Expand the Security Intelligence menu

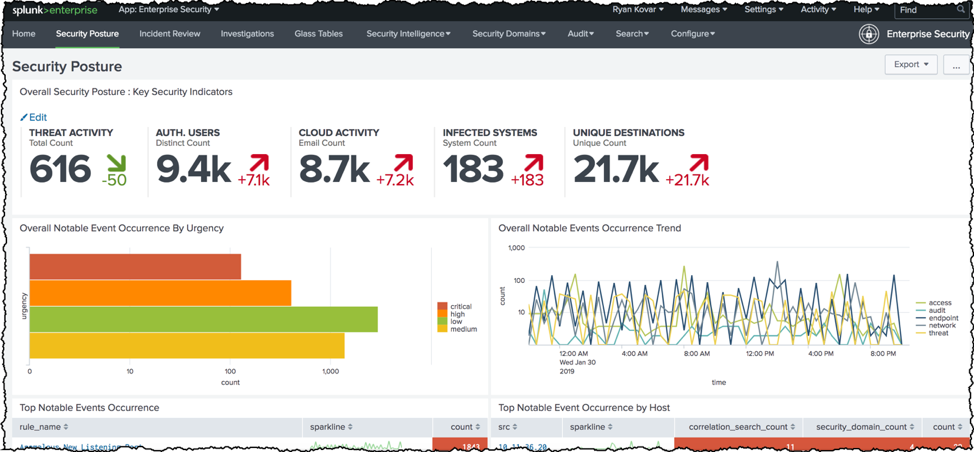(408, 34)
